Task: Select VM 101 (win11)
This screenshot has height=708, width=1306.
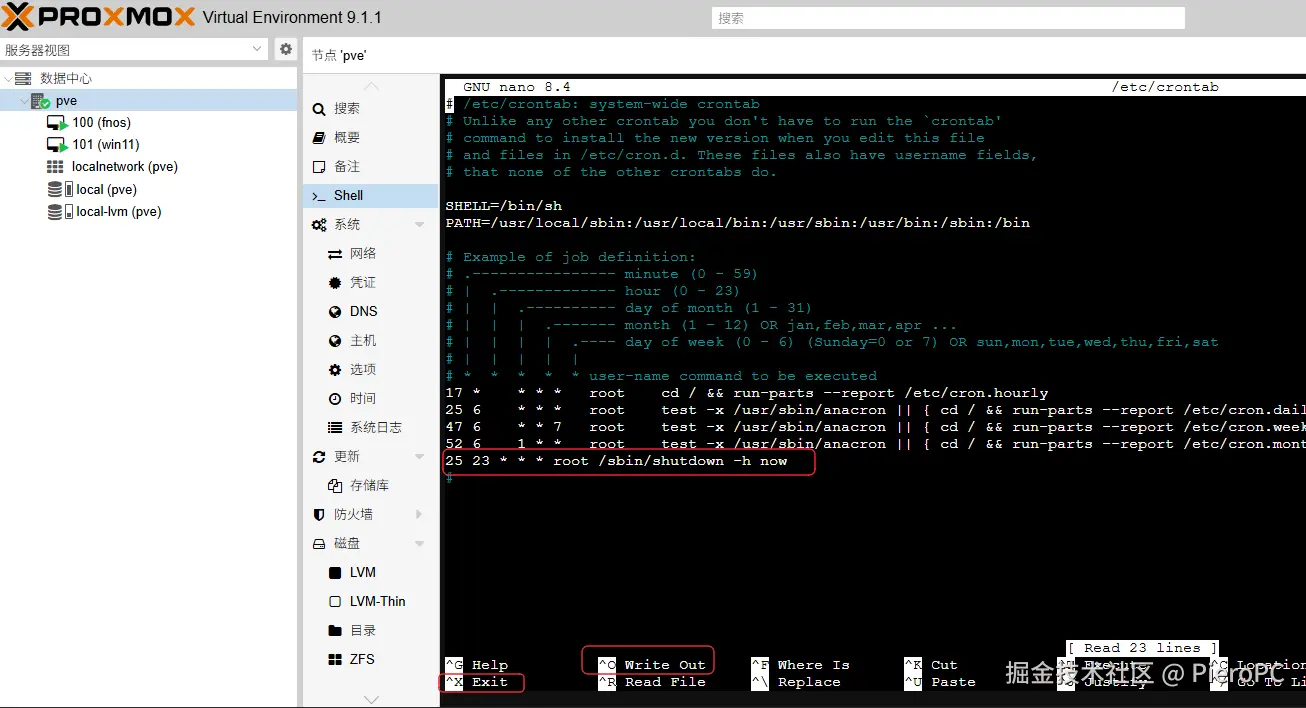Action: (105, 144)
